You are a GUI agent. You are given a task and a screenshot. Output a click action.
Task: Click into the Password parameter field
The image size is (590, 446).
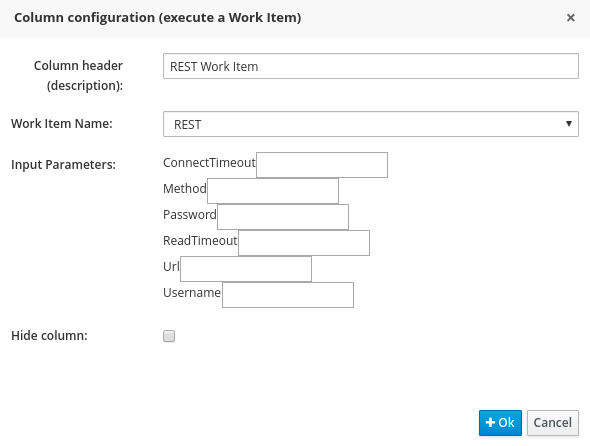(283, 217)
